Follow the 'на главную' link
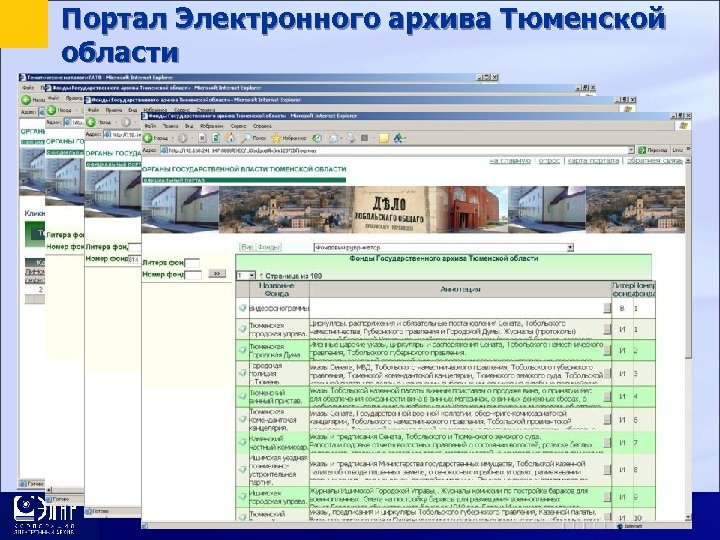The image size is (720, 540). point(510,161)
